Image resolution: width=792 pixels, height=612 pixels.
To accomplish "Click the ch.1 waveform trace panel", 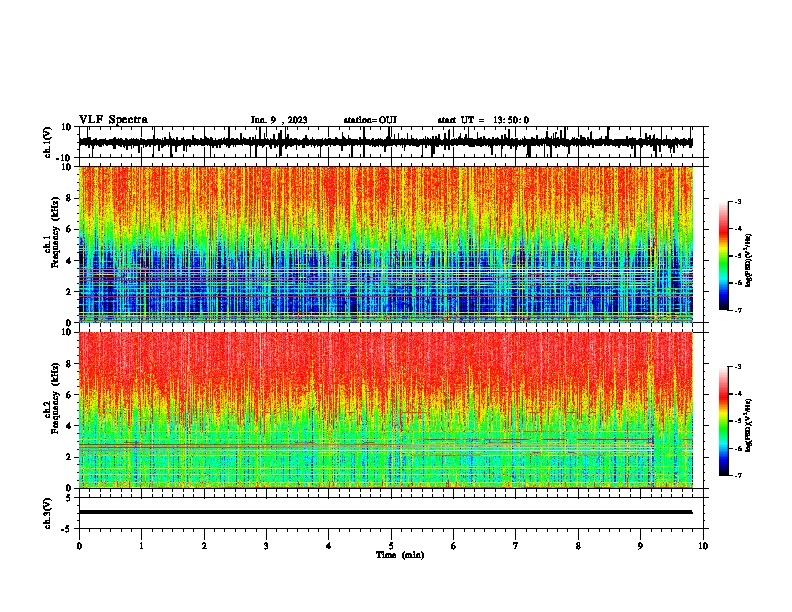I will [x=393, y=142].
